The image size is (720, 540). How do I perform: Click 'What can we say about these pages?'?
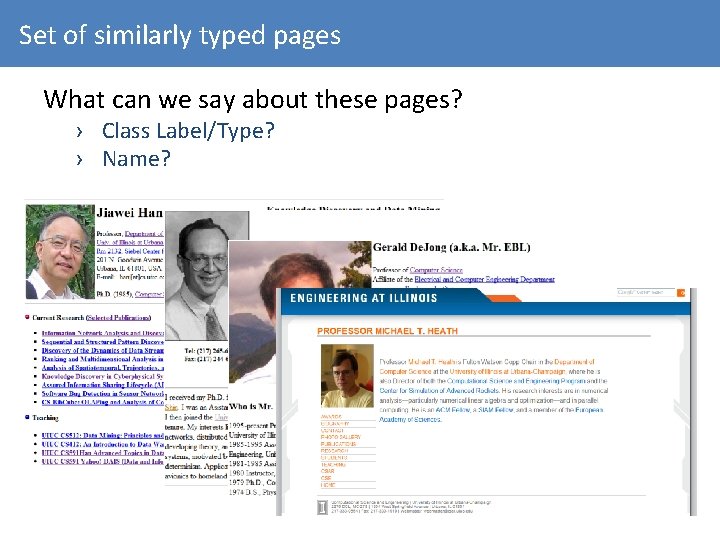(x=253, y=99)
